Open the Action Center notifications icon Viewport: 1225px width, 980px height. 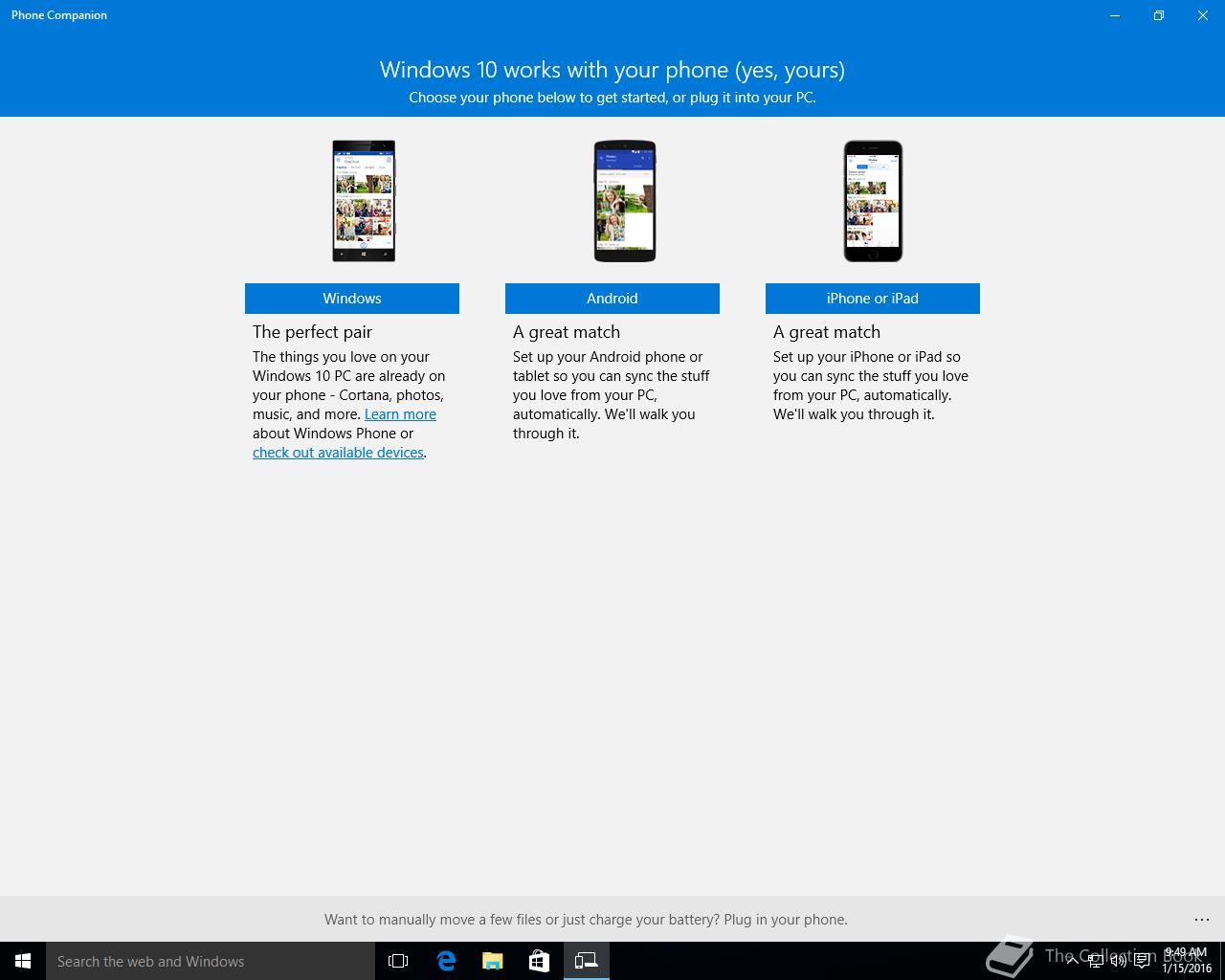pyautogui.click(x=1142, y=961)
